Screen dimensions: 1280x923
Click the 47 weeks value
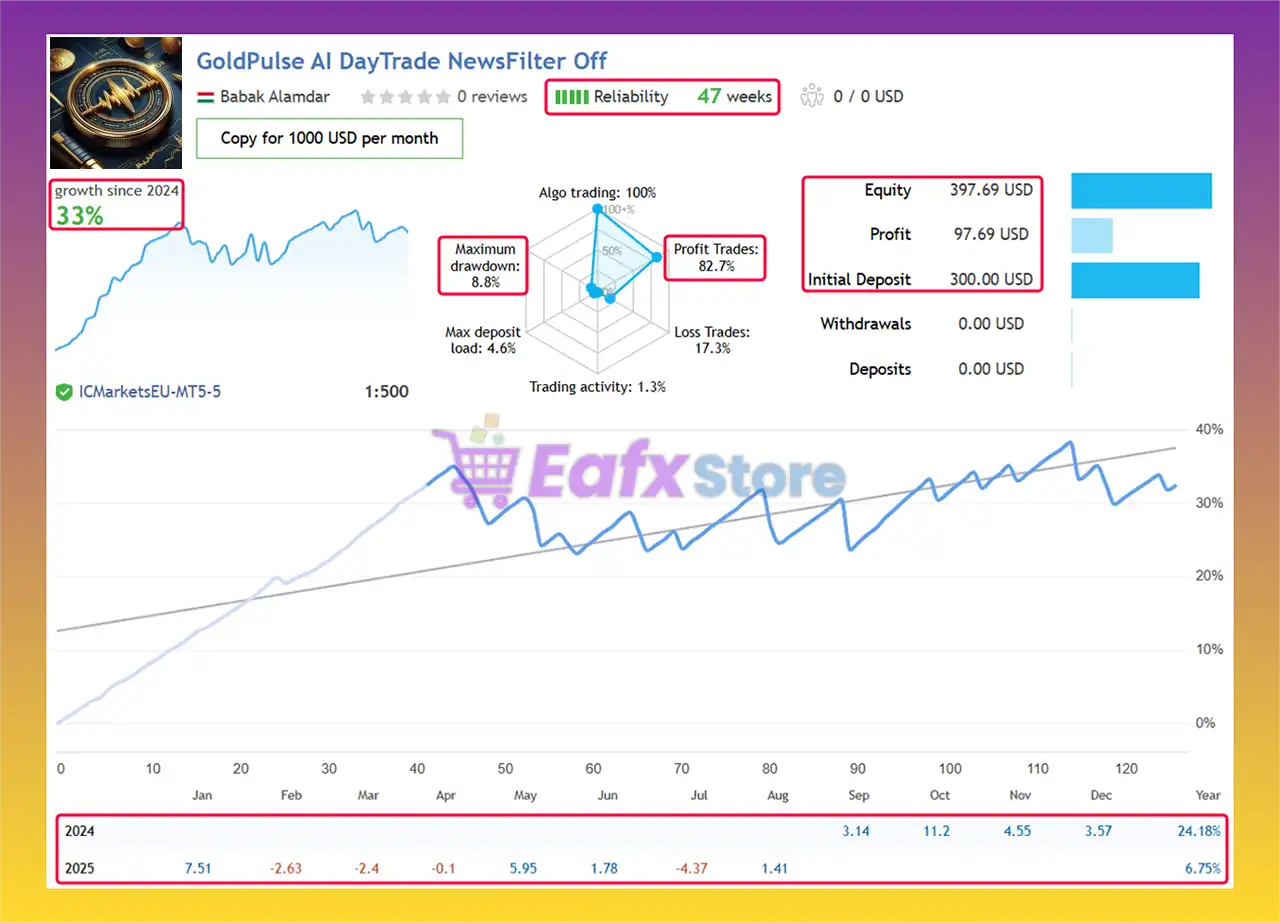735,97
